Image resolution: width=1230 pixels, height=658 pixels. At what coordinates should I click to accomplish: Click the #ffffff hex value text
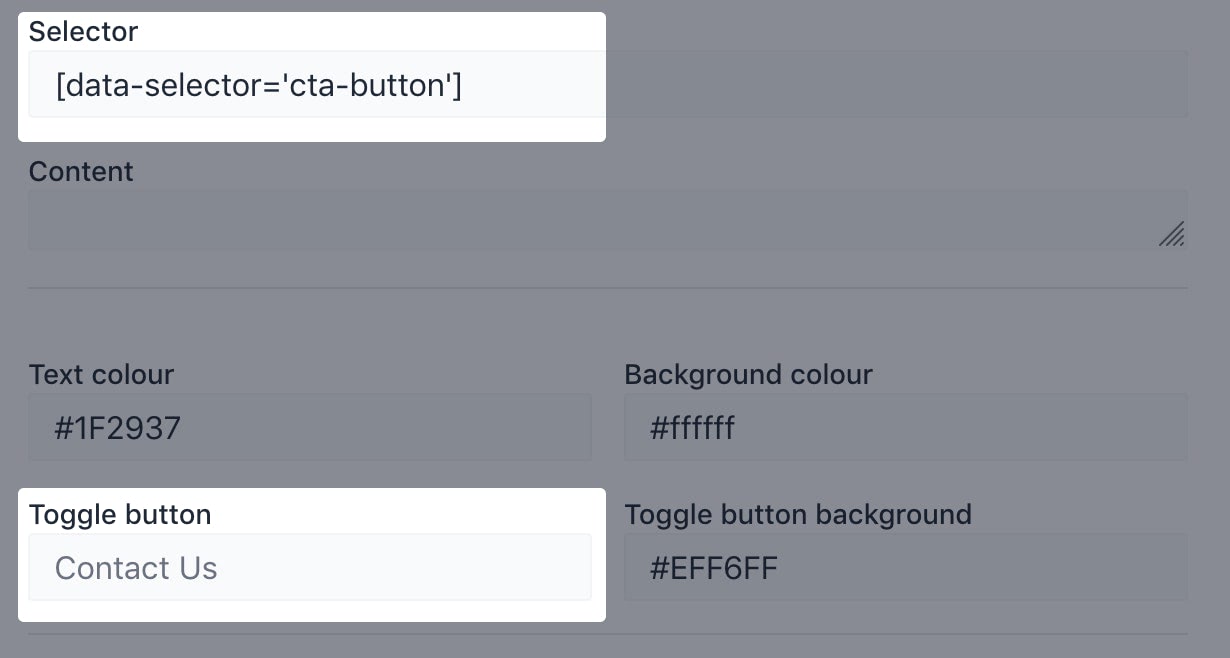coord(692,429)
